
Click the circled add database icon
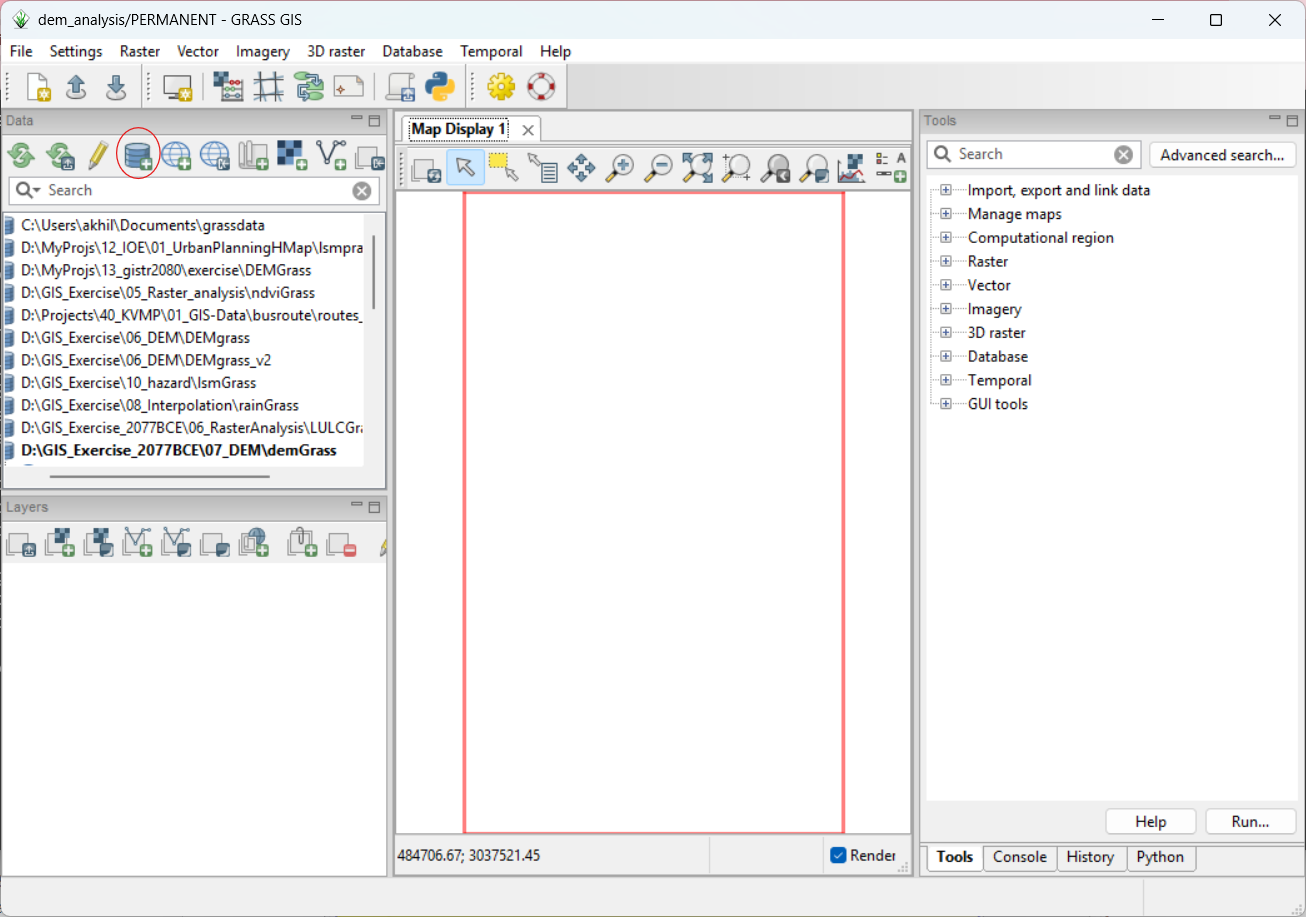pyautogui.click(x=137, y=155)
